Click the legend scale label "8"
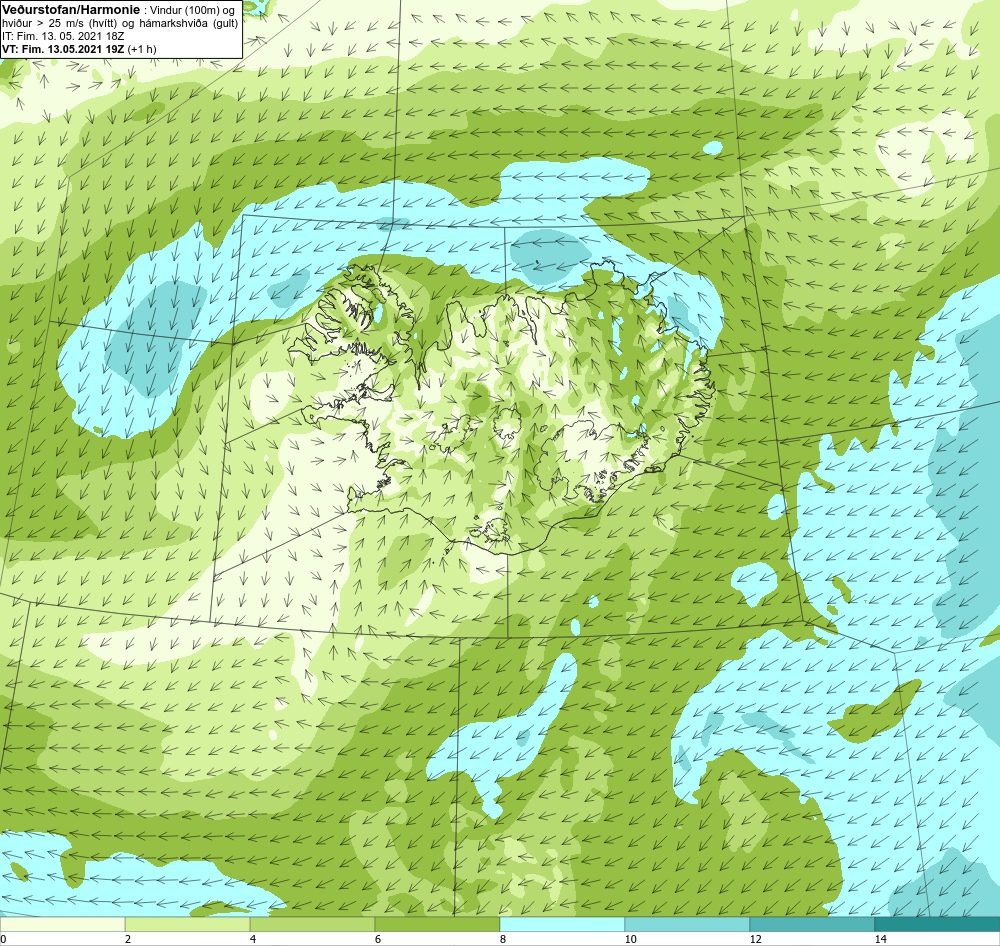This screenshot has width=1000, height=946. [x=503, y=938]
